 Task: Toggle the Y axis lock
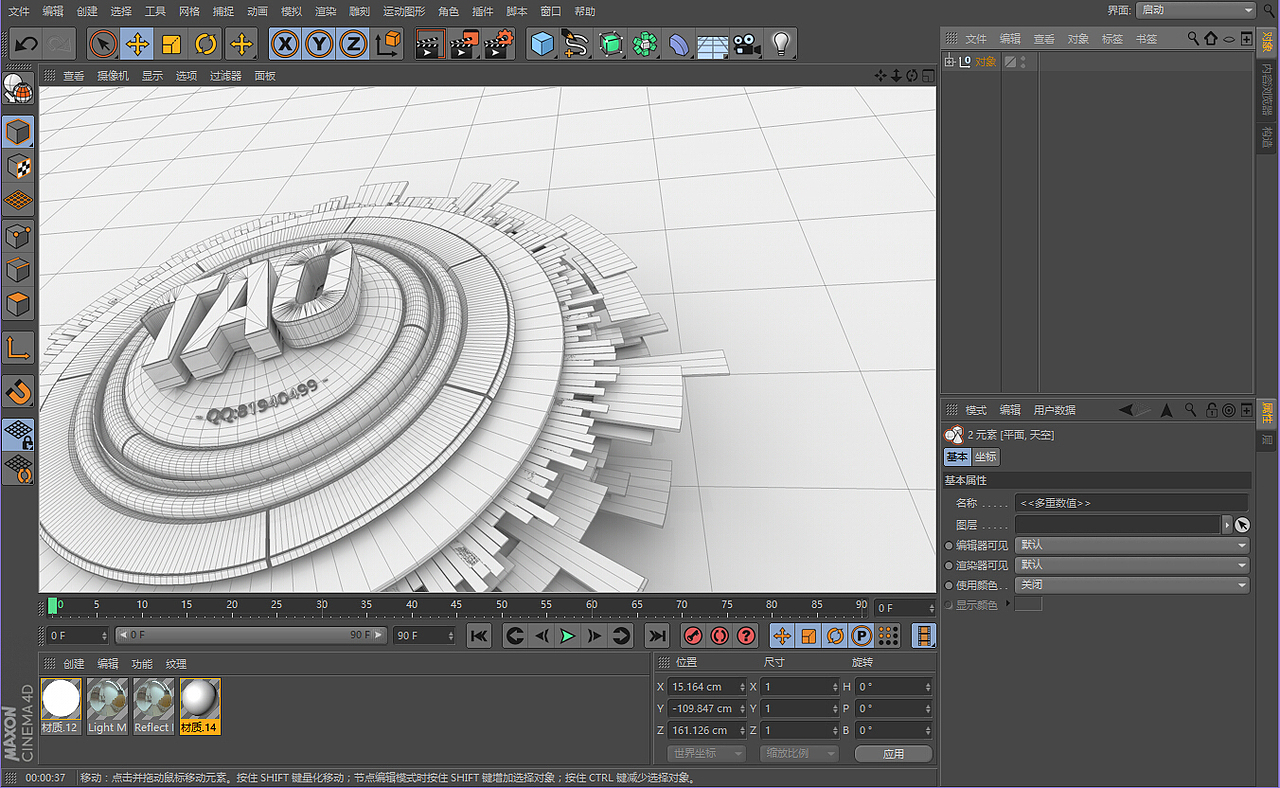(319, 44)
